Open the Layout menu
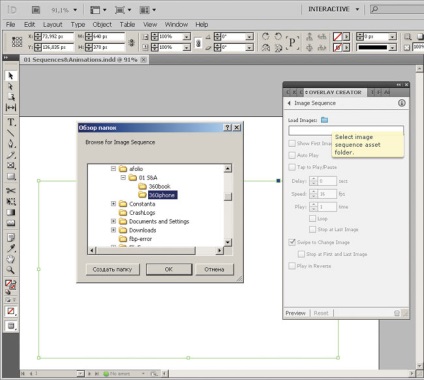The image size is (424, 380). pos(53,24)
